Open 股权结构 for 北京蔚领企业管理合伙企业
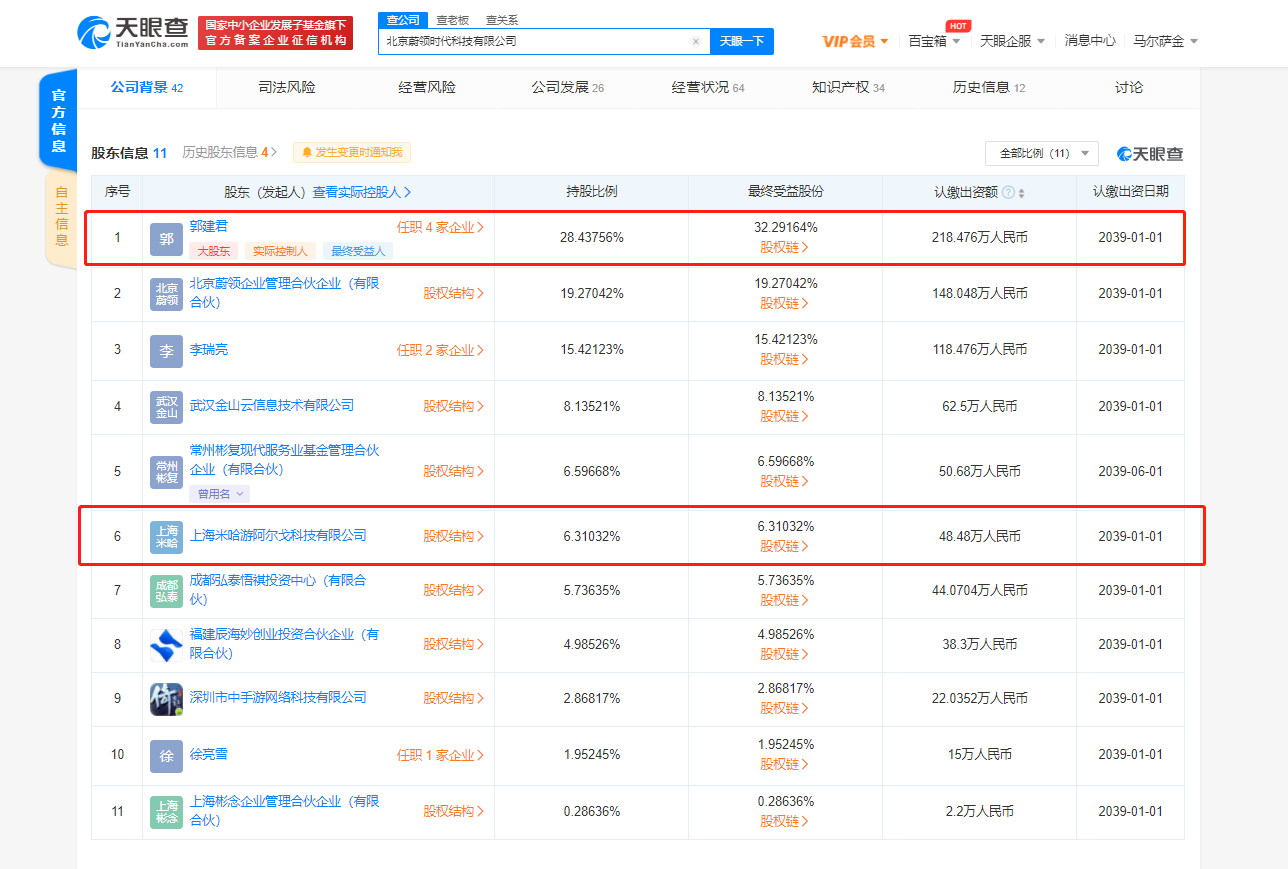This screenshot has height=869, width=1288. tap(453, 294)
